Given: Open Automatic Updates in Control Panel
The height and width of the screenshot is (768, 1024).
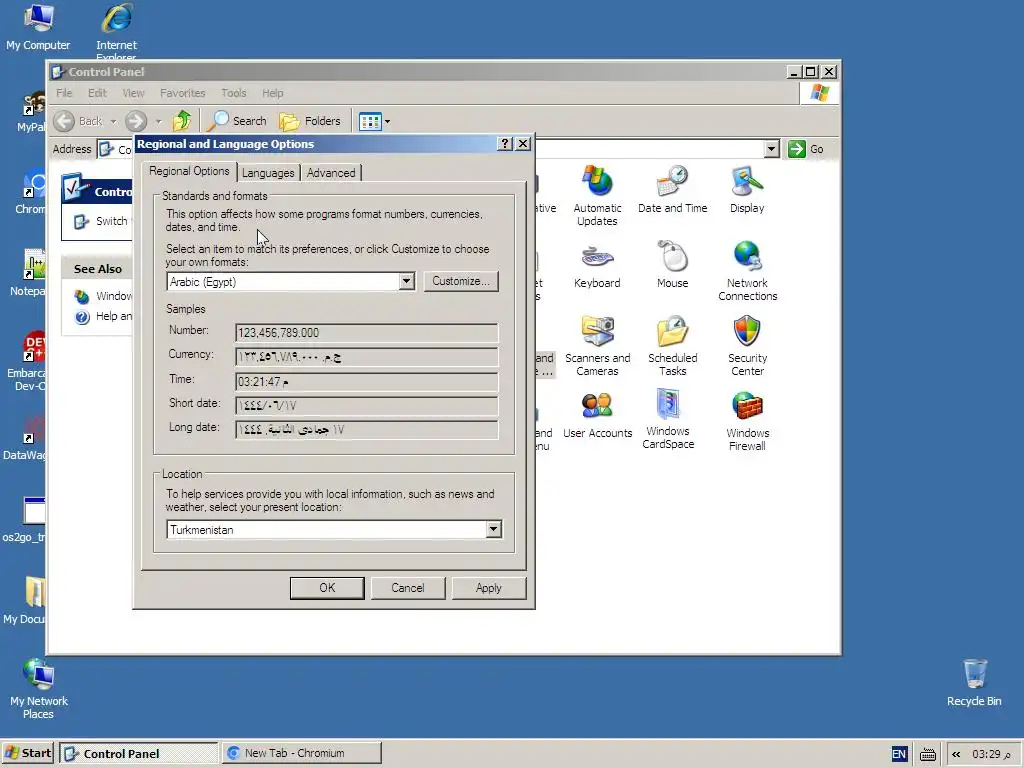Looking at the screenshot, I should point(597,195).
